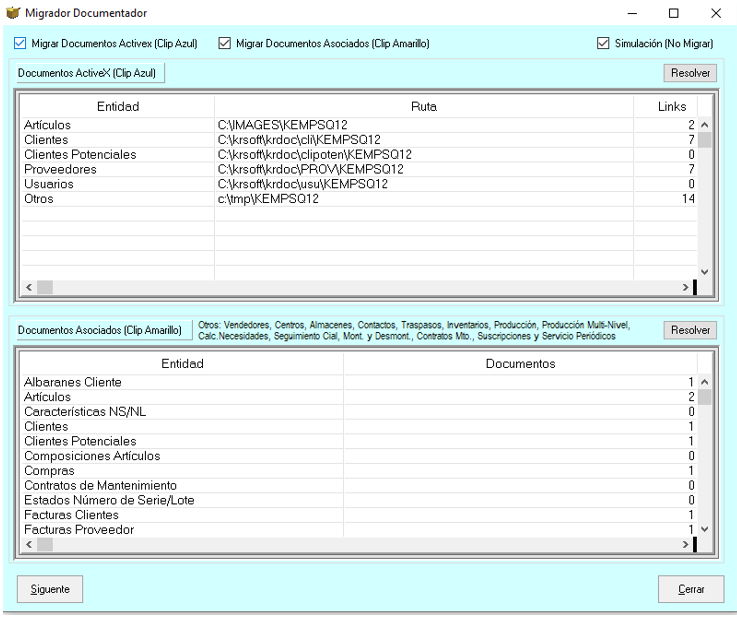The width and height of the screenshot is (737, 617).
Task: Select path C:\krsoft\krdoc\PROV\KEMPSQ12
Action: click(x=310, y=169)
